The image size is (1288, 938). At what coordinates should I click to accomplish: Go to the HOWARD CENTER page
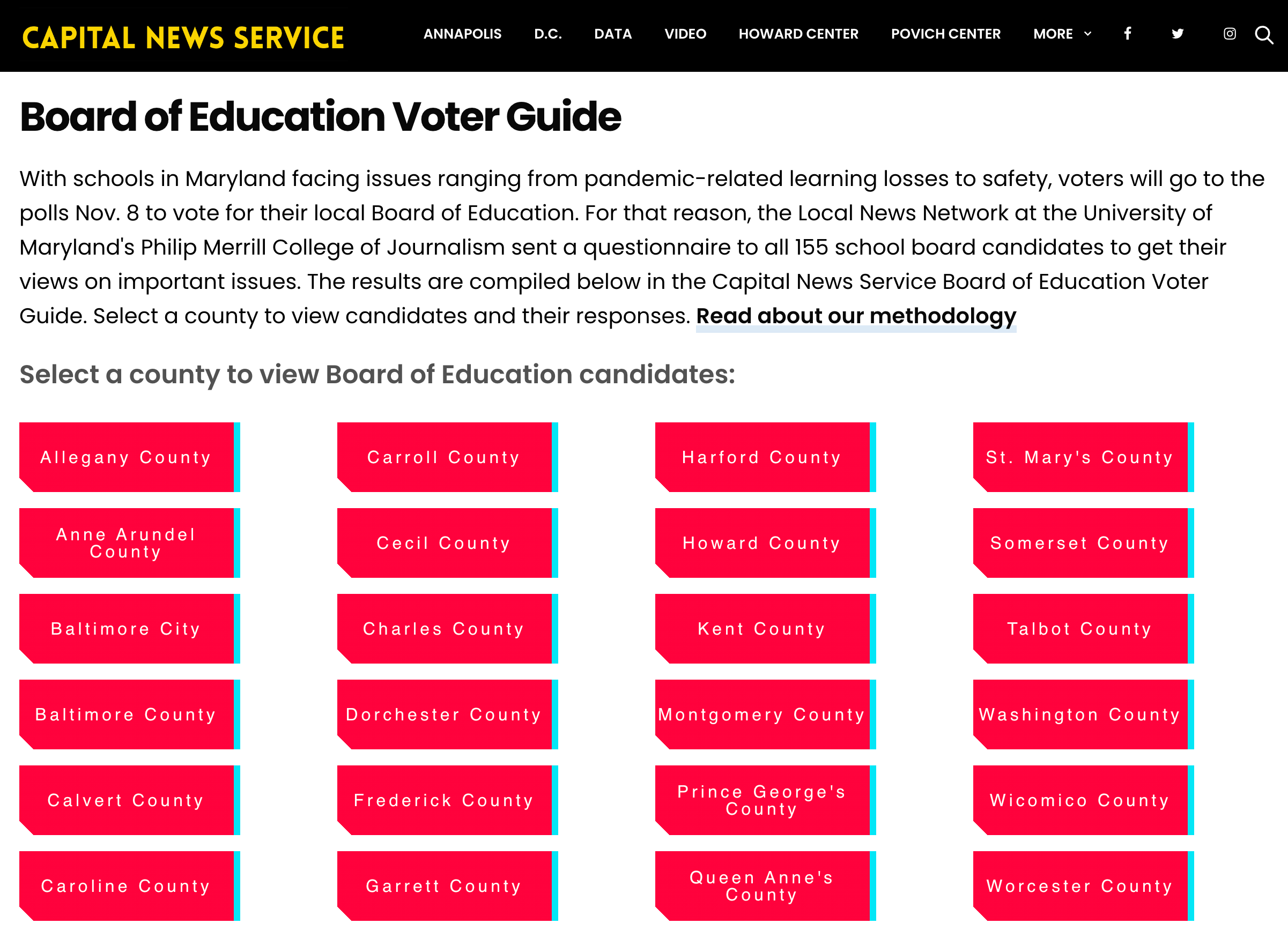point(798,34)
